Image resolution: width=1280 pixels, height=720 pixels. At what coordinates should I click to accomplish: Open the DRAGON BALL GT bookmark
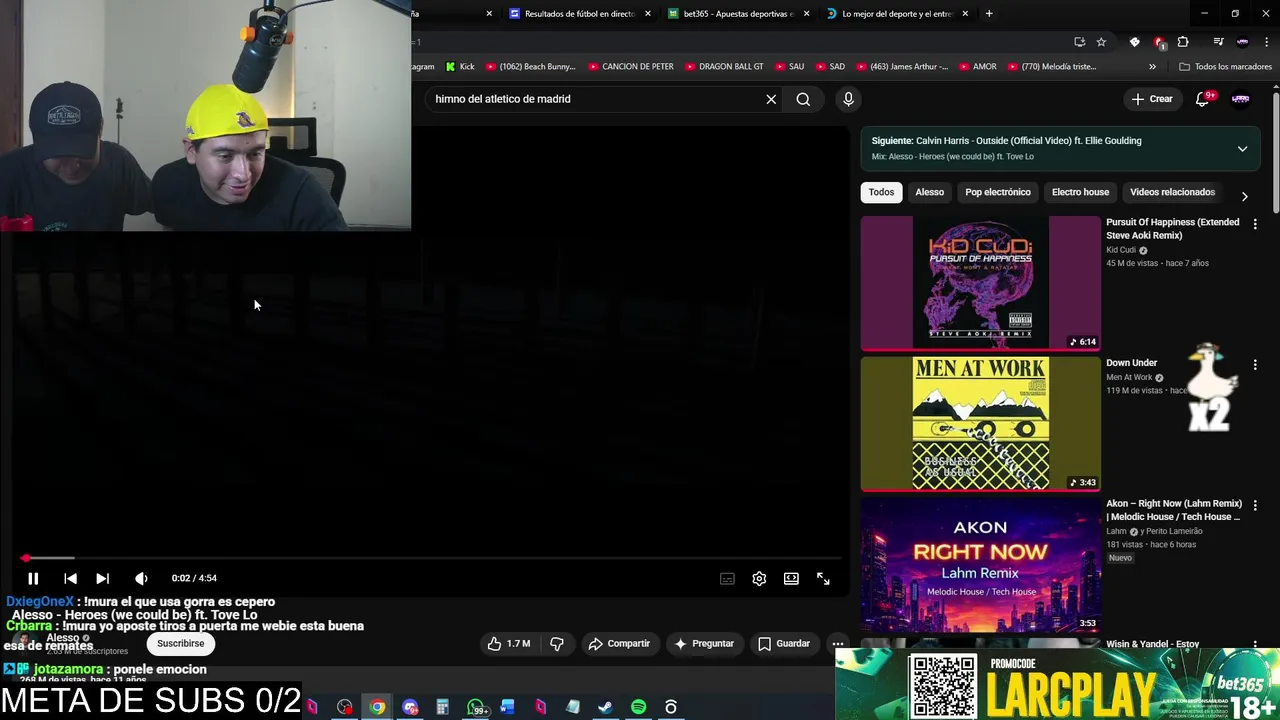[x=723, y=67]
